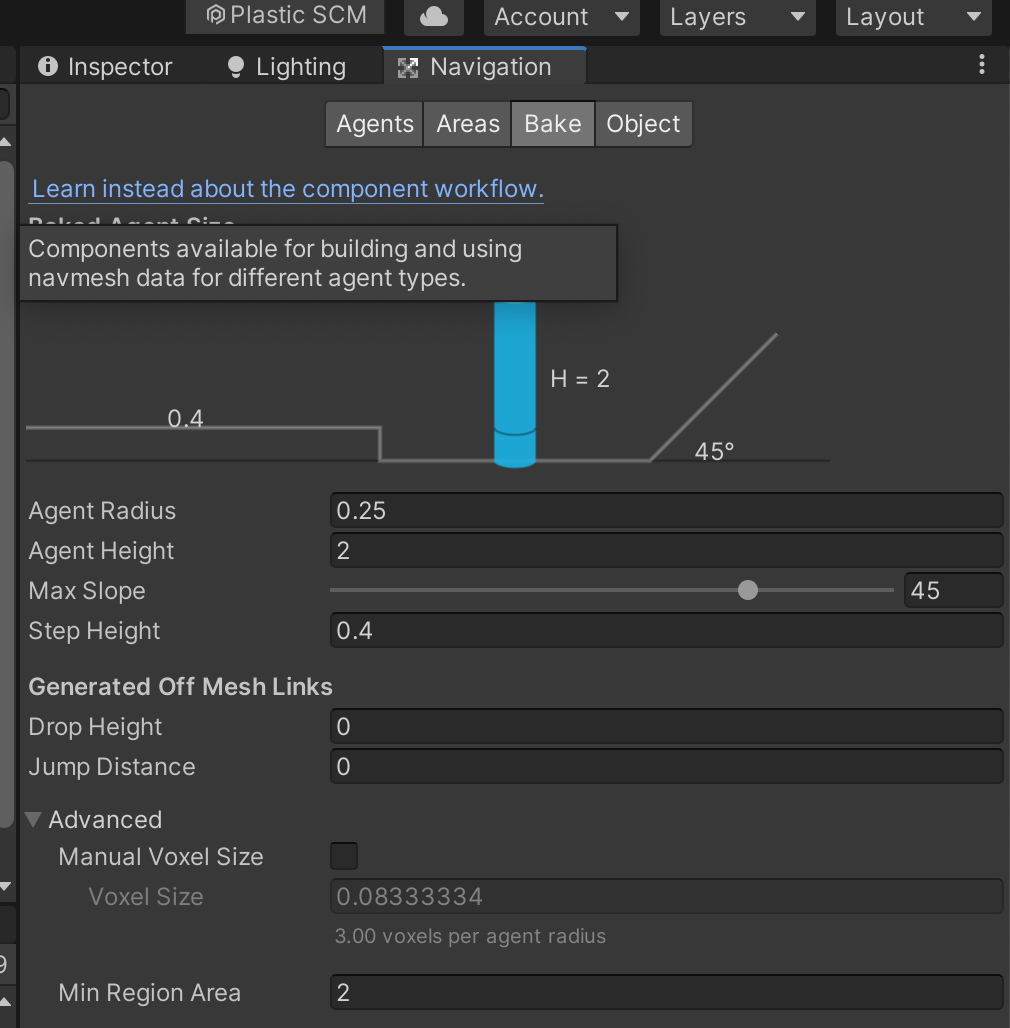Viewport: 1010px width, 1028px height.
Task: Click the Agent Radius input field
Action: [x=665, y=510]
